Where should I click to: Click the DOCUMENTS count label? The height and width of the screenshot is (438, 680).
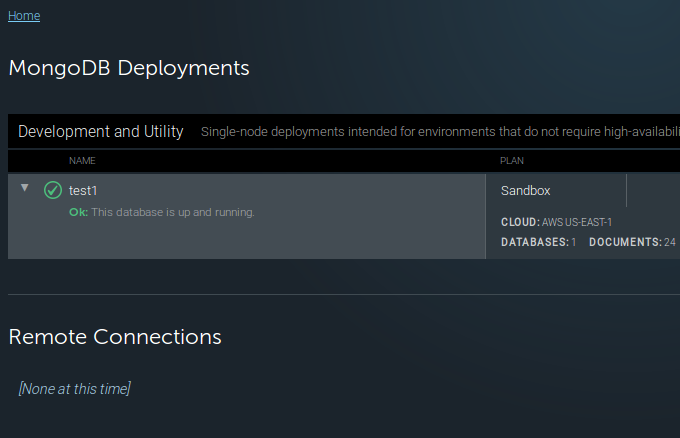point(625,242)
